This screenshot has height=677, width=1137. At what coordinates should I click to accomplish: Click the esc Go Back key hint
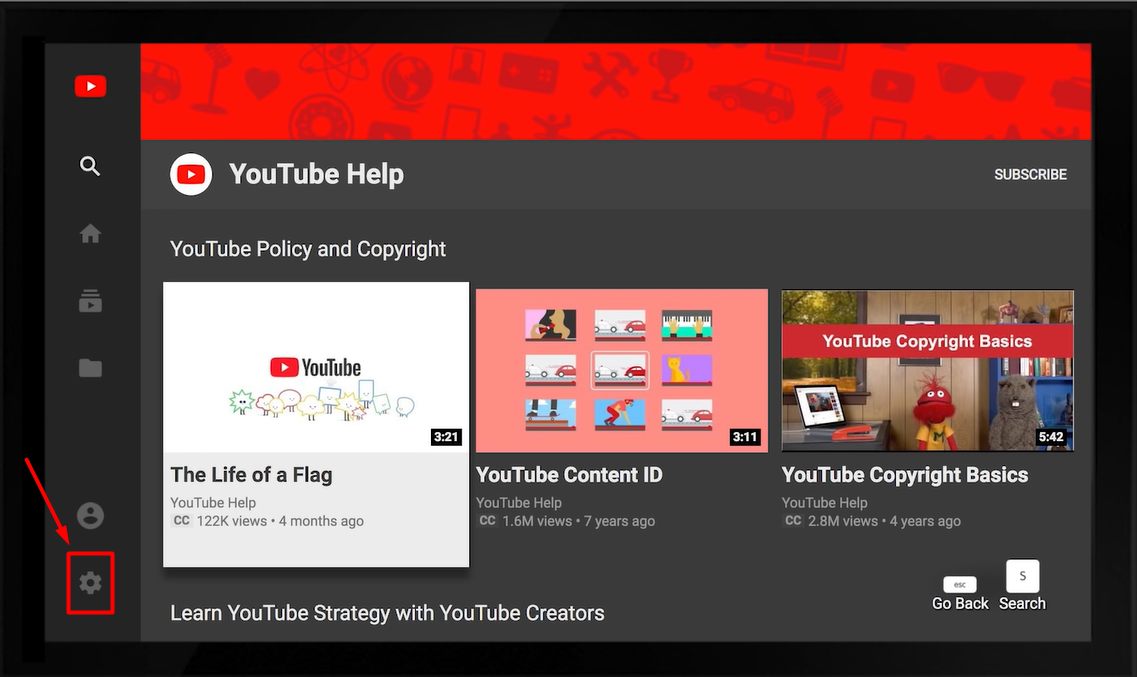click(960, 594)
